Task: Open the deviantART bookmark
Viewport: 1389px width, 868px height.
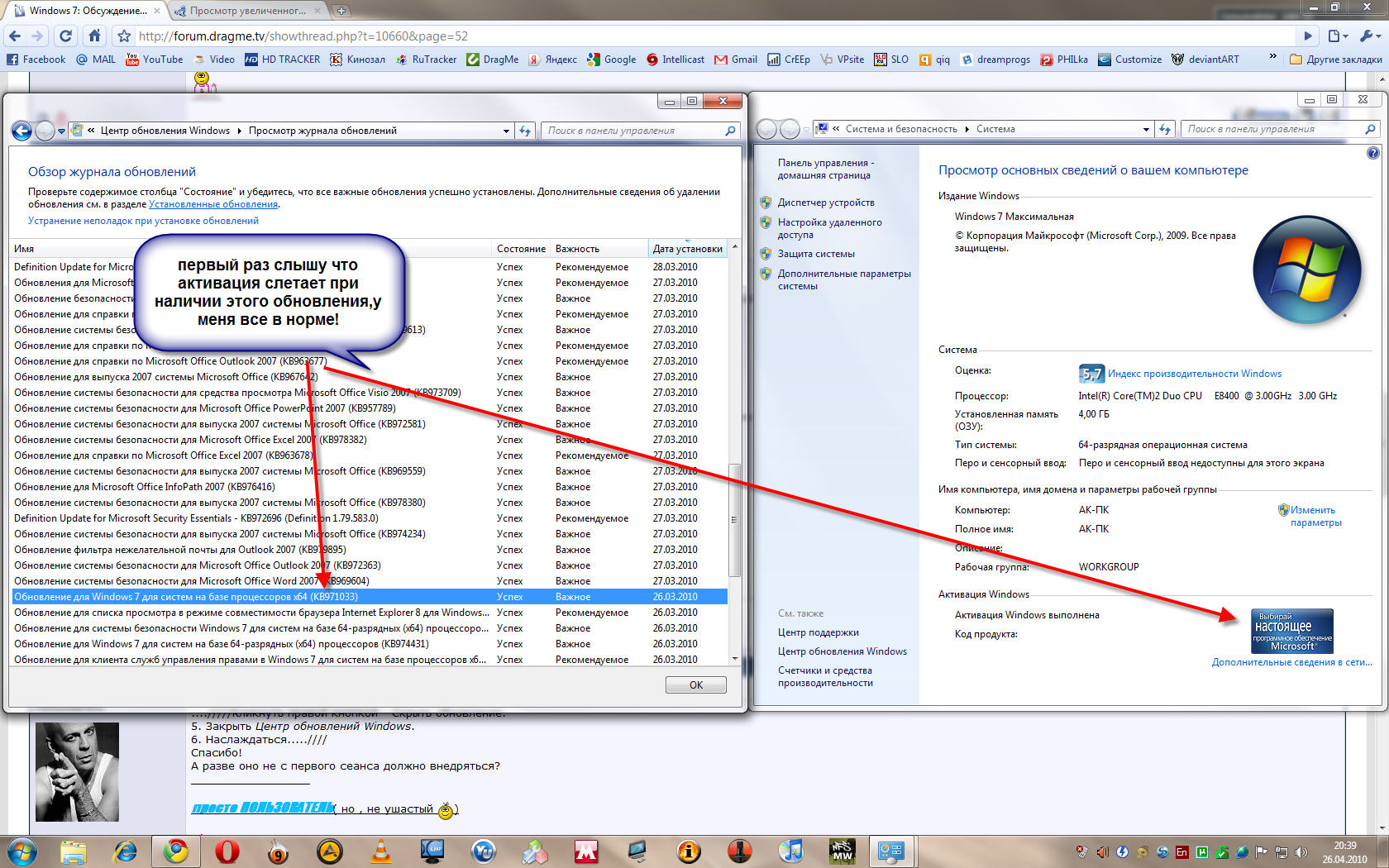Action: 1205,60
